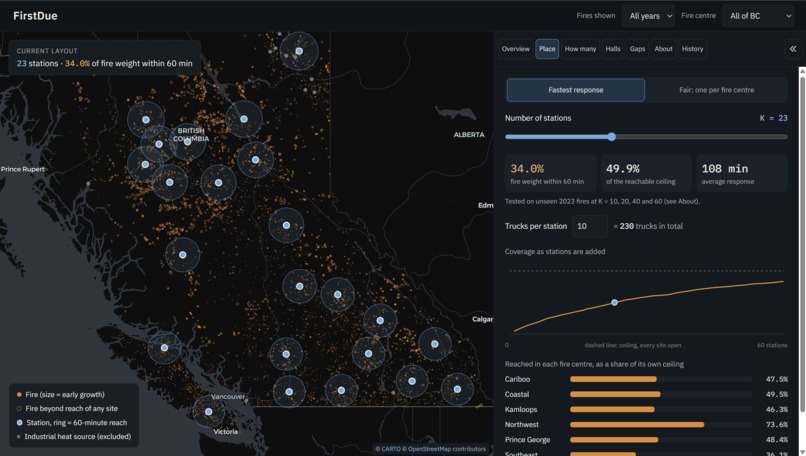Click the Number of stations slider handle

coord(612,137)
